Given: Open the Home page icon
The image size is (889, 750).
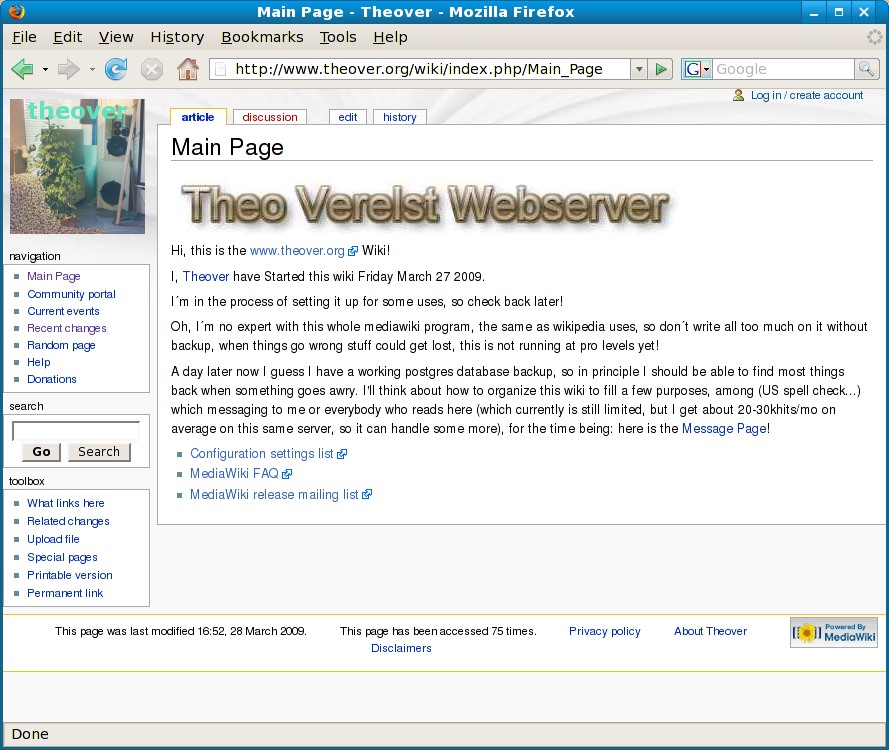Looking at the screenshot, I should [188, 69].
